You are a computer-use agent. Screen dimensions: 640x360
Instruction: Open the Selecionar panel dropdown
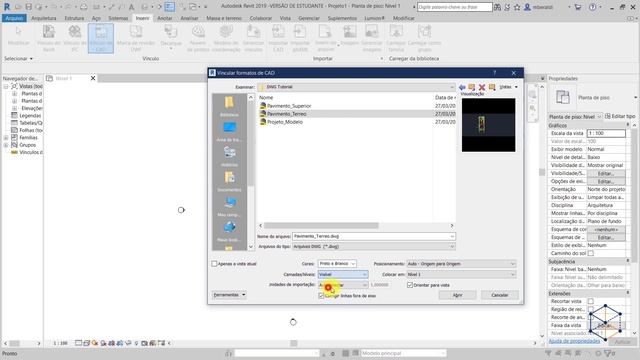(18, 59)
